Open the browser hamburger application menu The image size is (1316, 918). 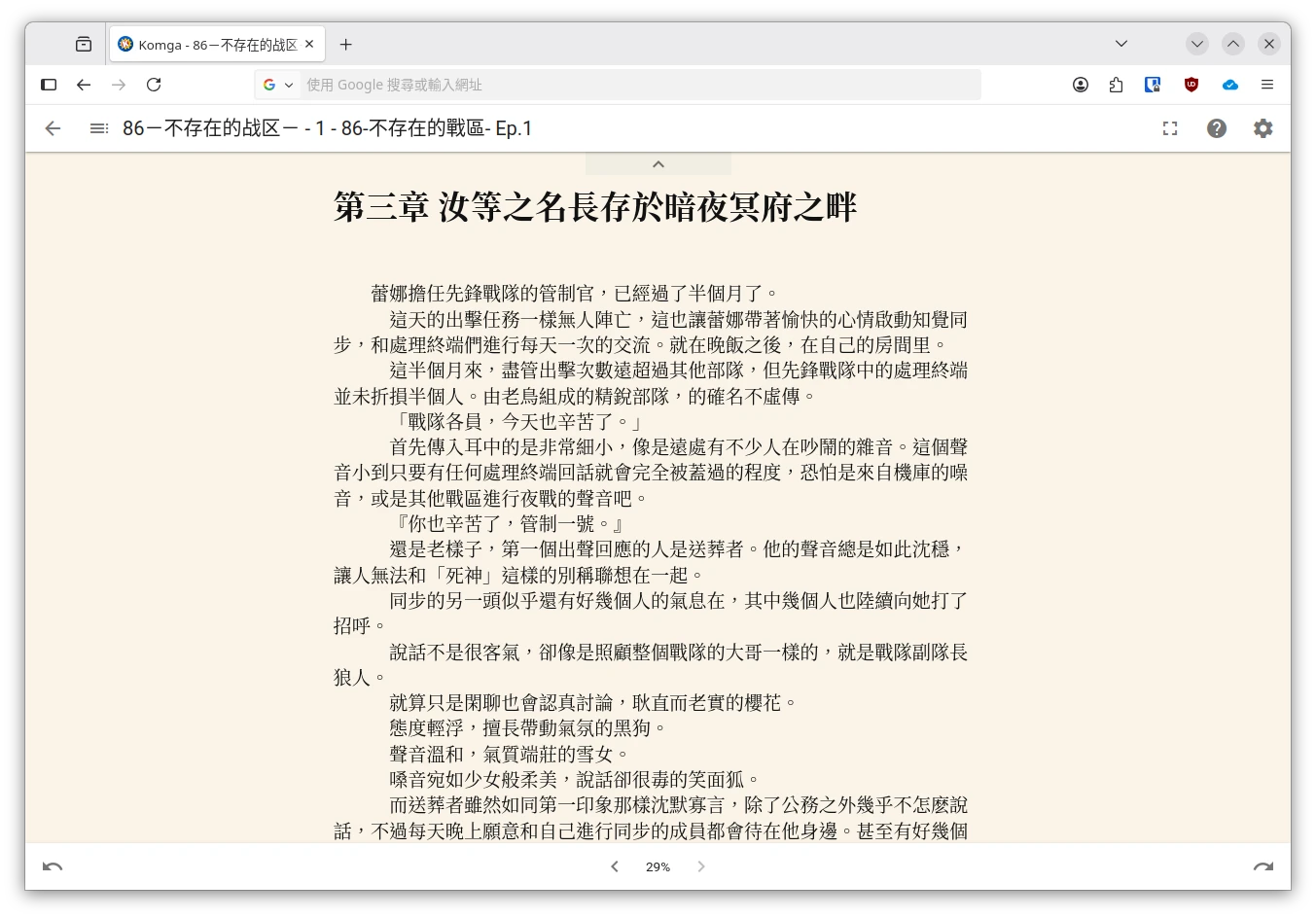click(x=1266, y=85)
